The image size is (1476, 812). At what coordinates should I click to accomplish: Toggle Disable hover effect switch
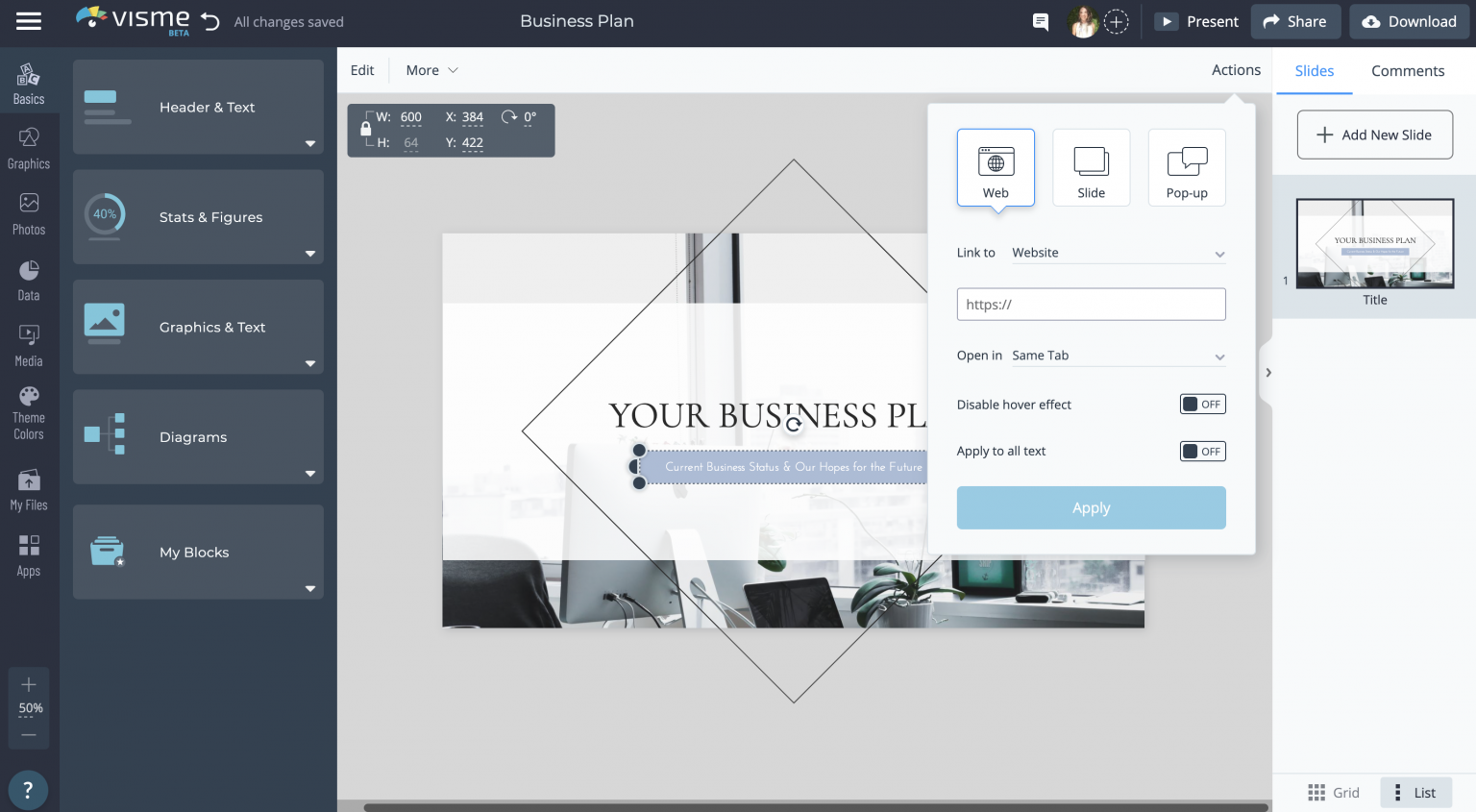pyautogui.click(x=1202, y=405)
